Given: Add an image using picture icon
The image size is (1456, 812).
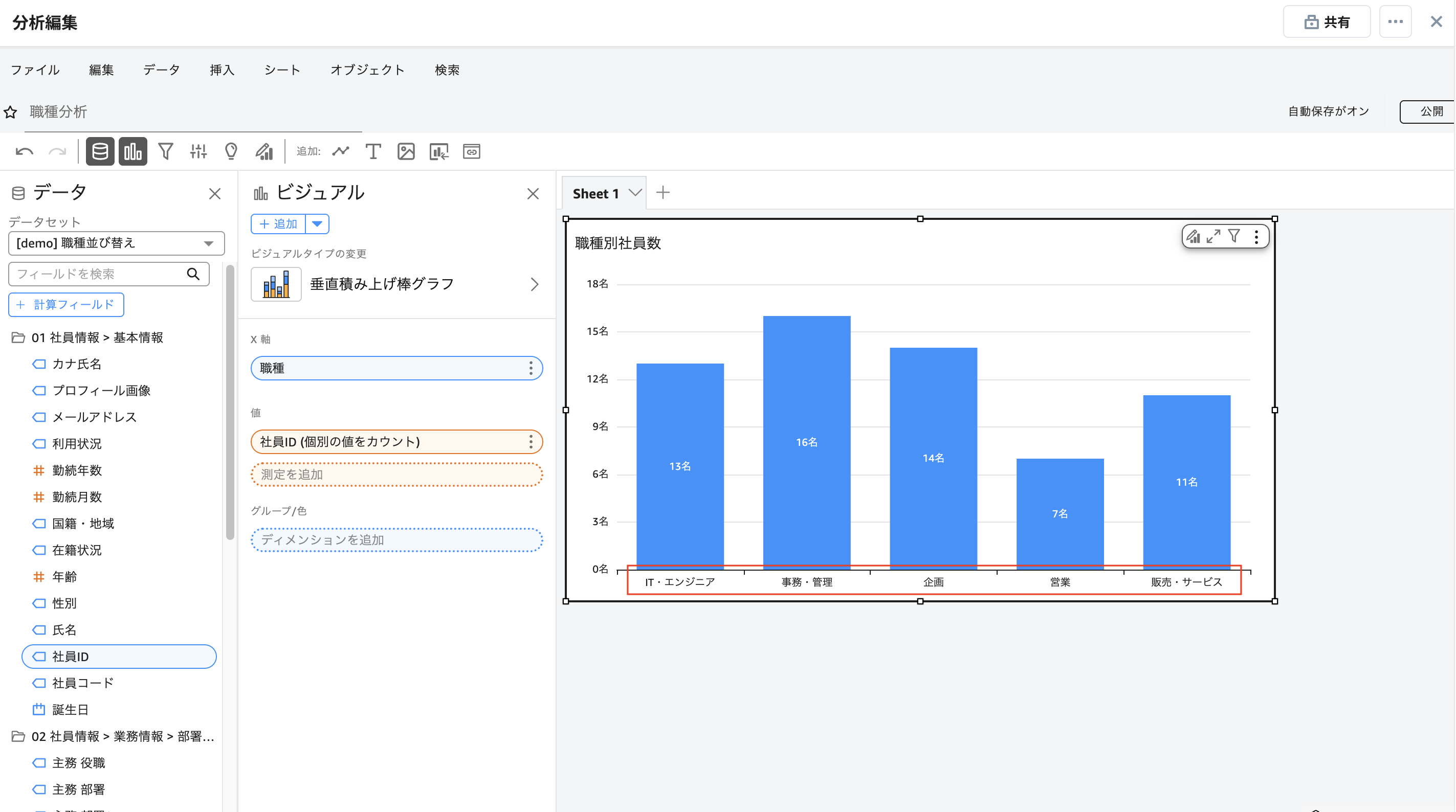Looking at the screenshot, I should point(406,151).
